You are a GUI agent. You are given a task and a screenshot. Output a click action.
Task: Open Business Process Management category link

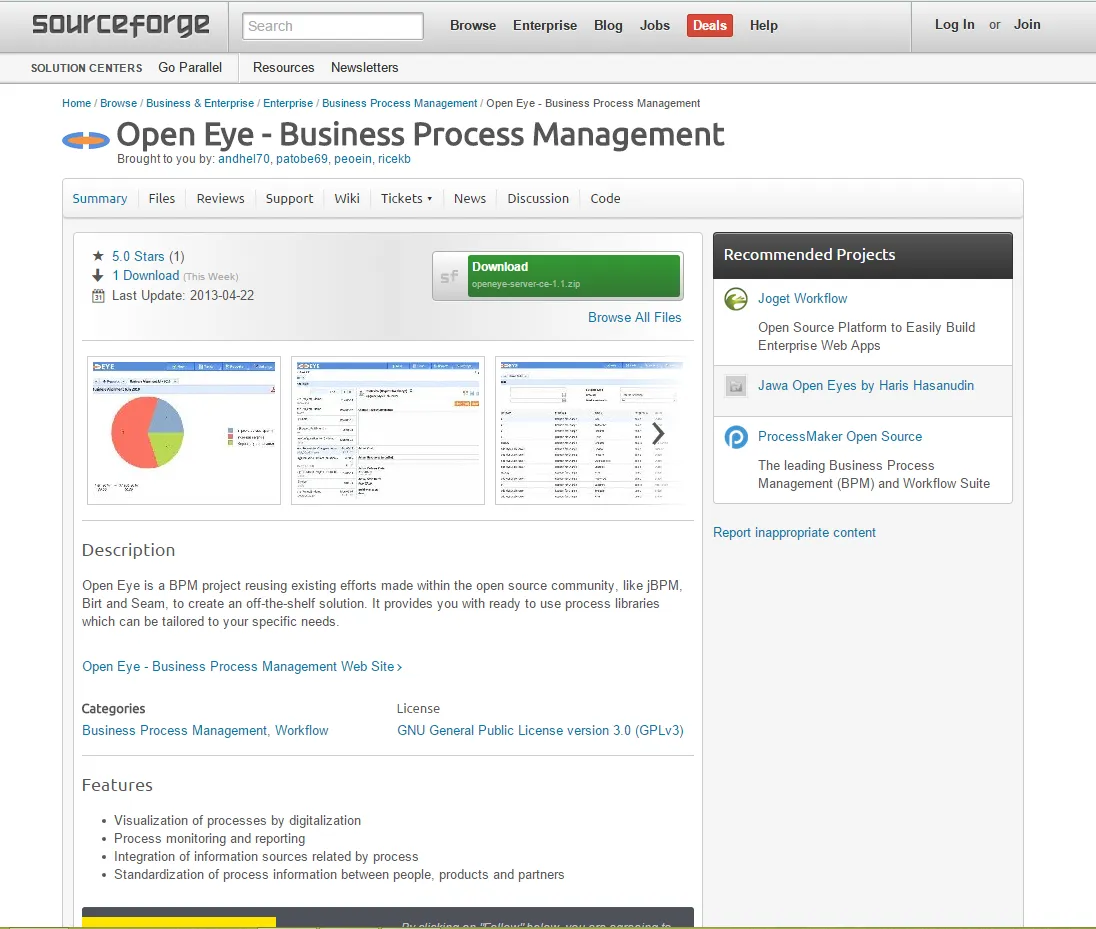click(175, 730)
